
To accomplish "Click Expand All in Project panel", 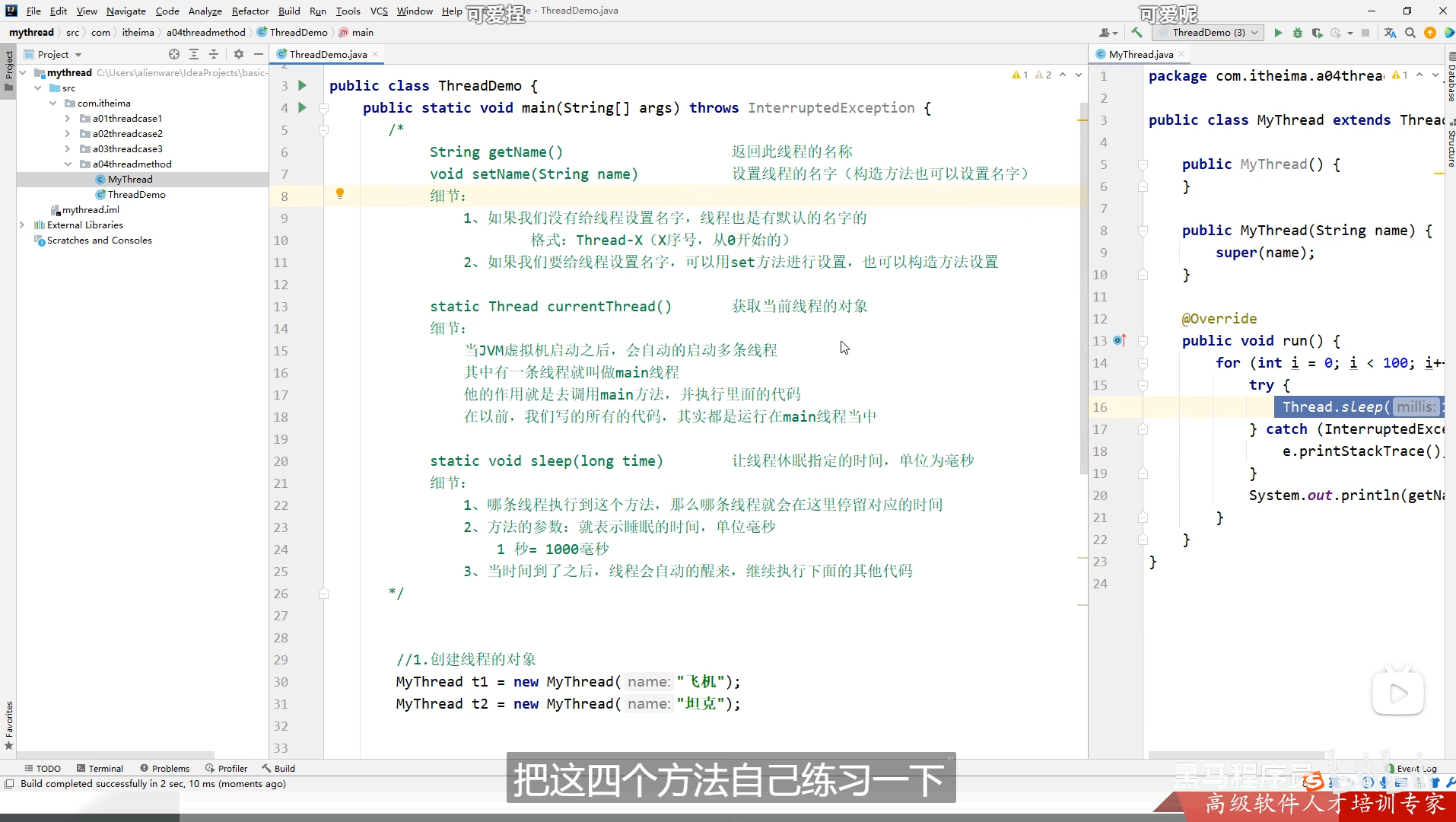I will (x=194, y=54).
